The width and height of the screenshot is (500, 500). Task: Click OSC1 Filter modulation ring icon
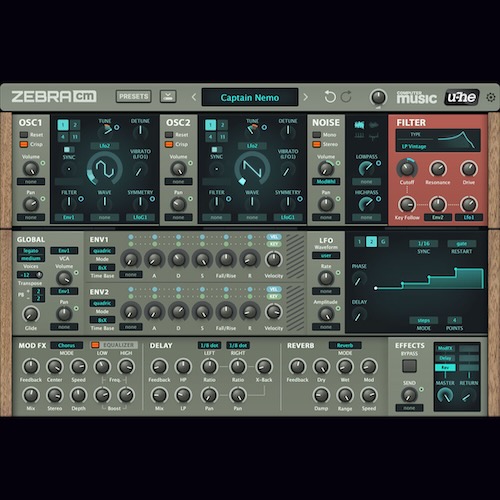click(81, 199)
